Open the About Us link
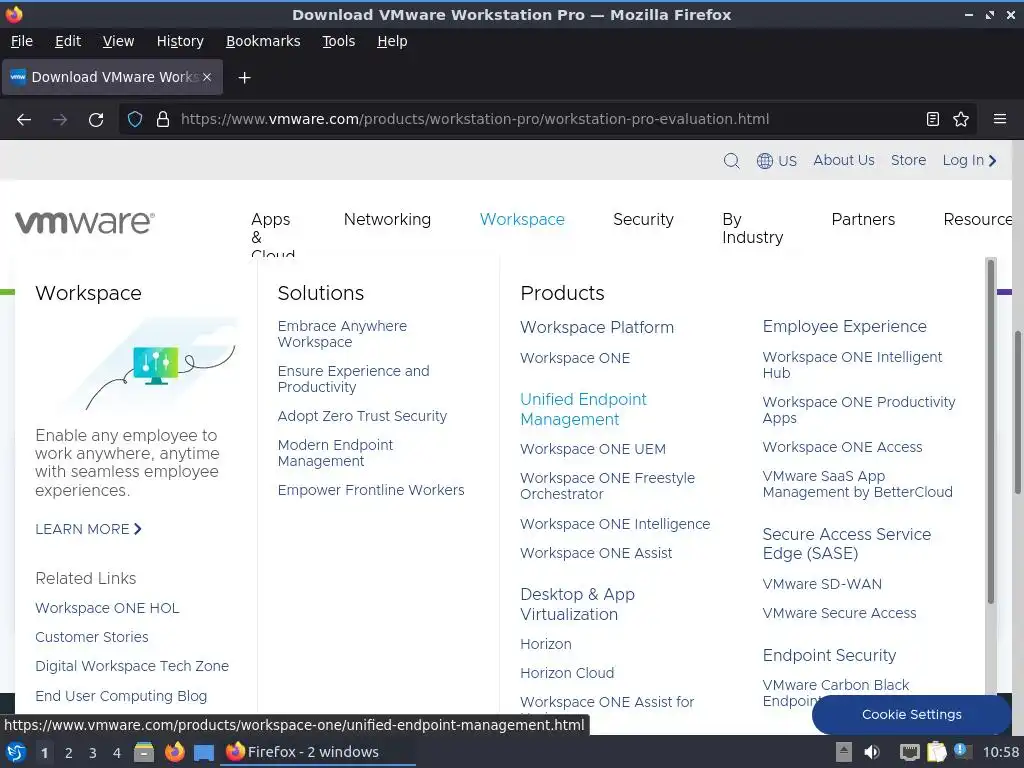The image size is (1024, 768). [844, 161]
